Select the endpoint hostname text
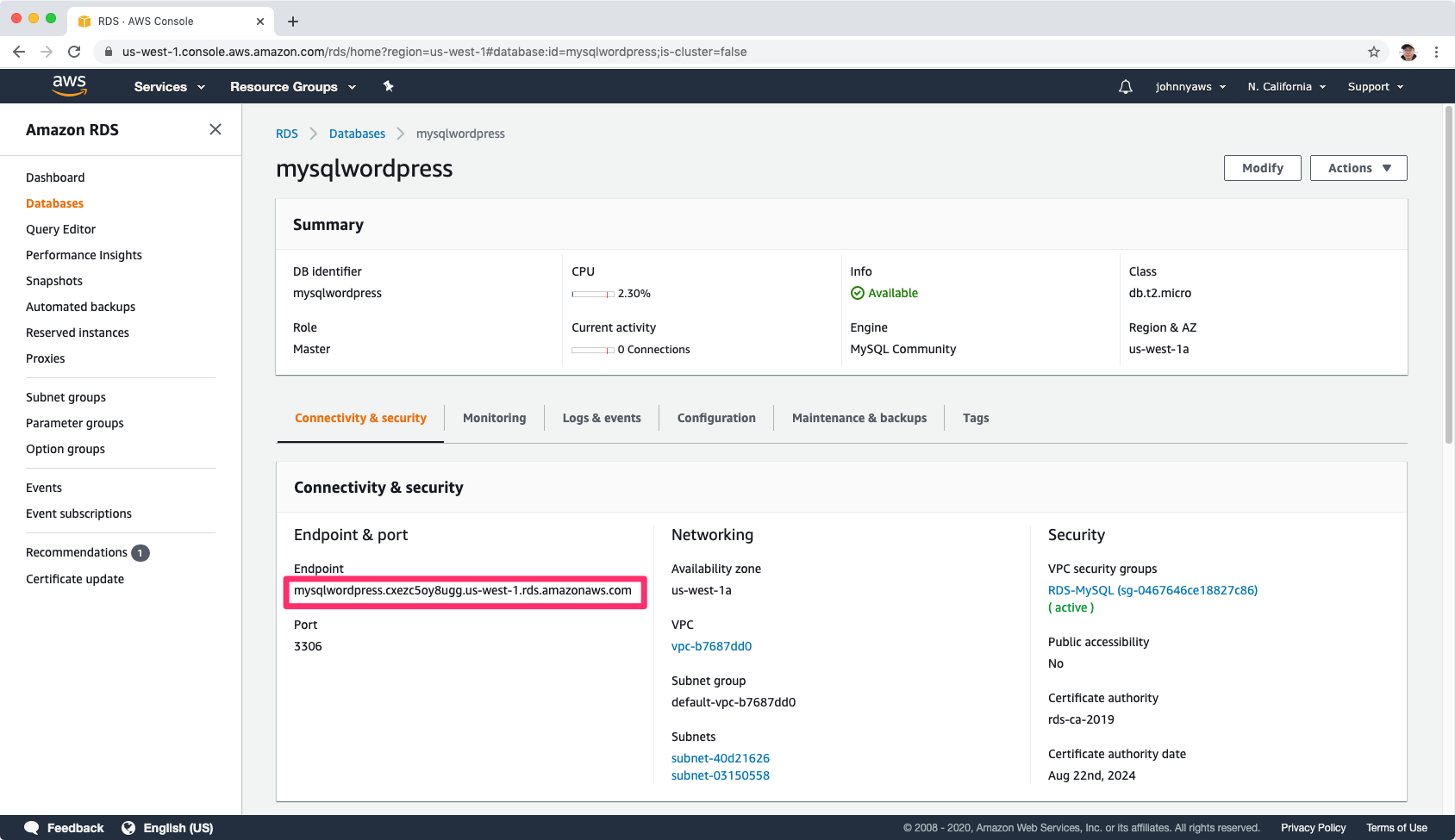 point(463,590)
